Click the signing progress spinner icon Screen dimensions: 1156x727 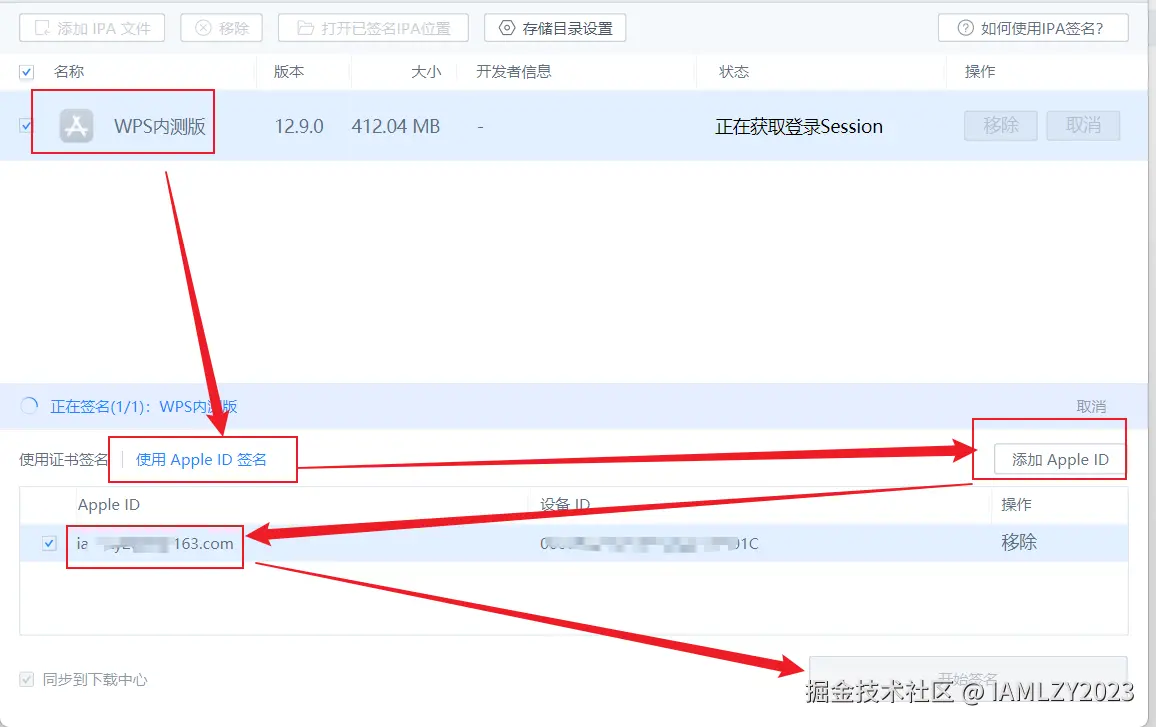coord(29,406)
